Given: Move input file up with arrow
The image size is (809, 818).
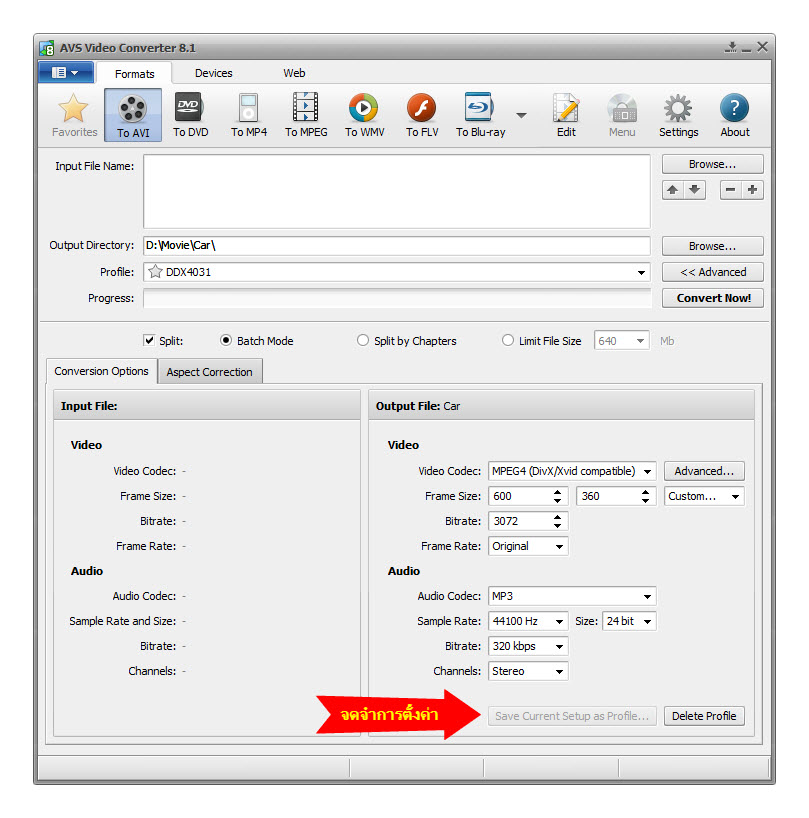Looking at the screenshot, I should click(673, 190).
